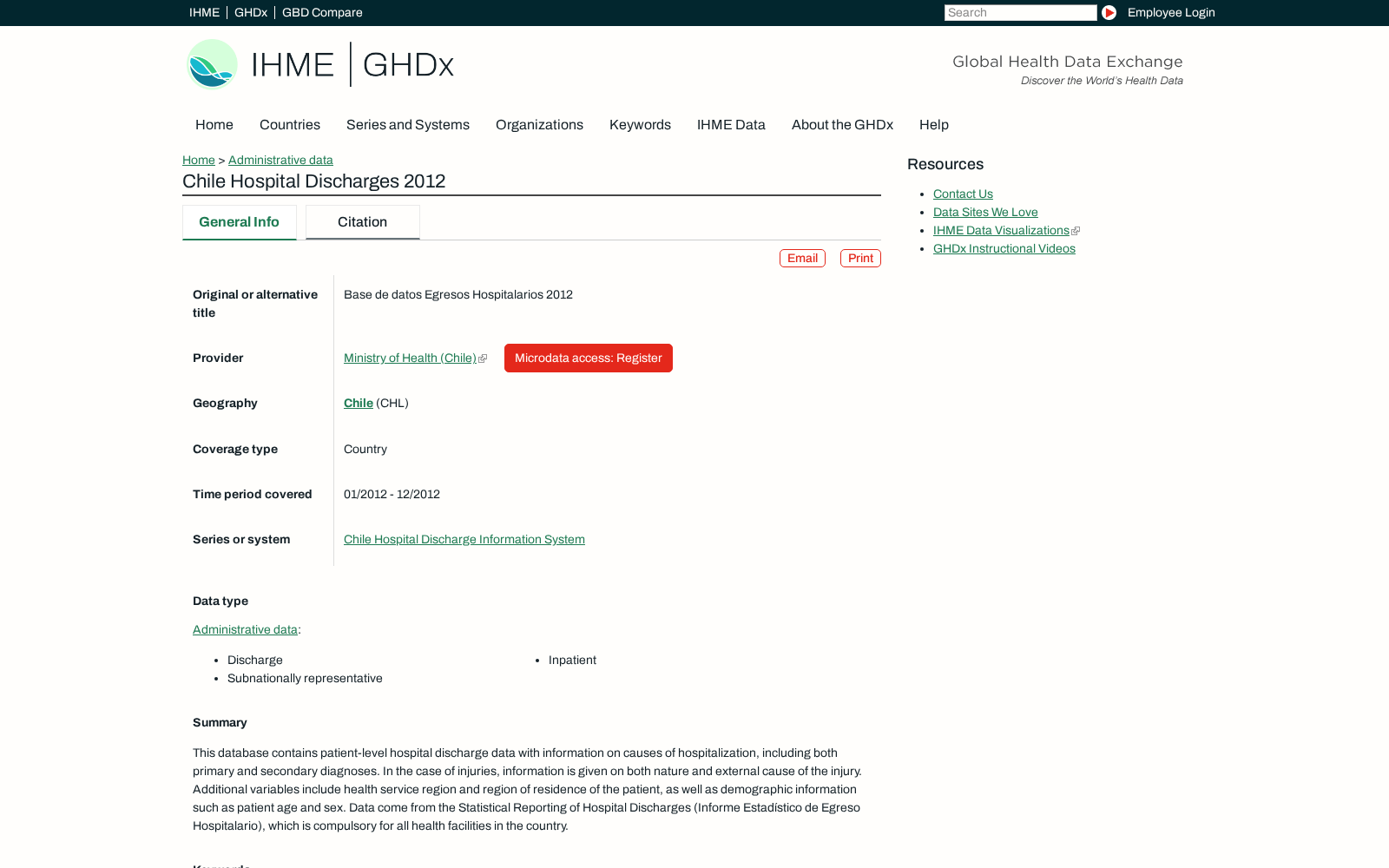This screenshot has height=868, width=1389.
Task: Open About the GHDx navigation item
Action: pyautogui.click(x=842, y=125)
